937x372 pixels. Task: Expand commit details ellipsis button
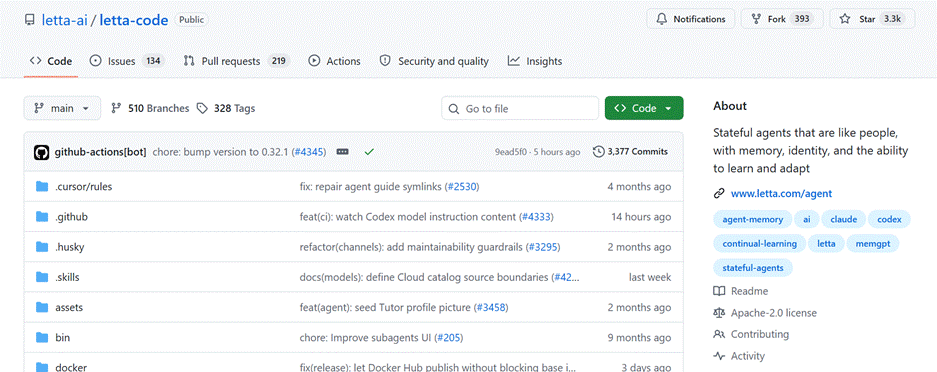click(342, 152)
